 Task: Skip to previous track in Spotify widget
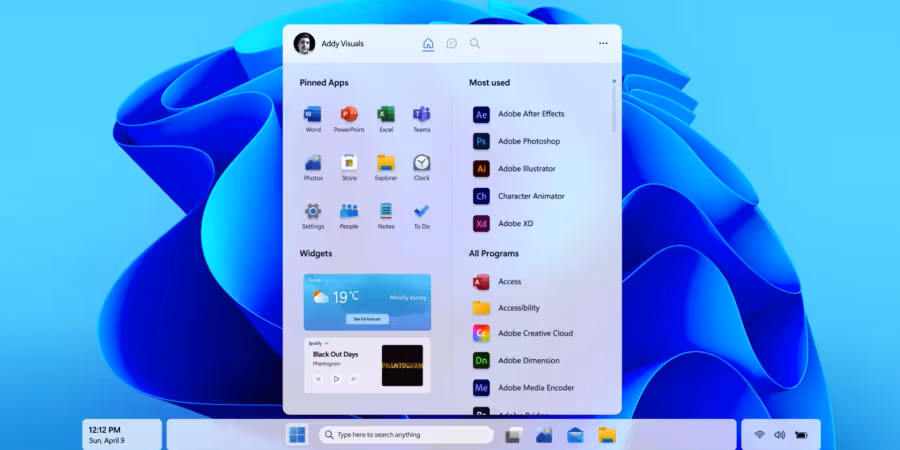click(319, 379)
